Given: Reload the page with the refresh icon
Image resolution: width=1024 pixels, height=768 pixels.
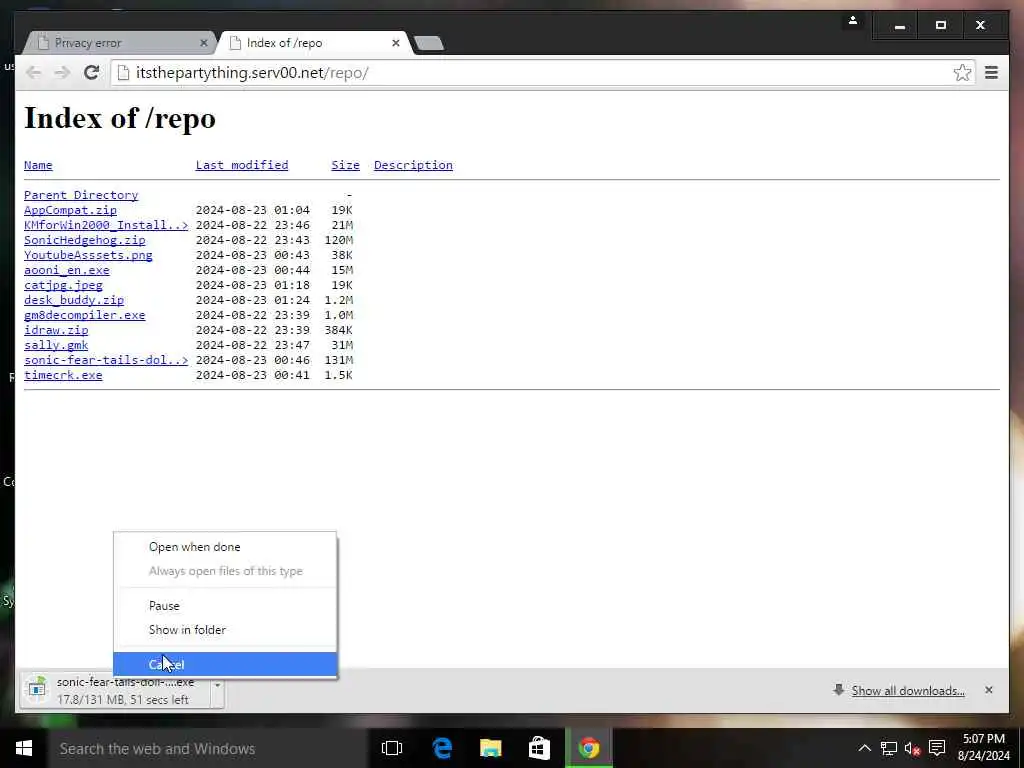Looking at the screenshot, I should tap(91, 72).
